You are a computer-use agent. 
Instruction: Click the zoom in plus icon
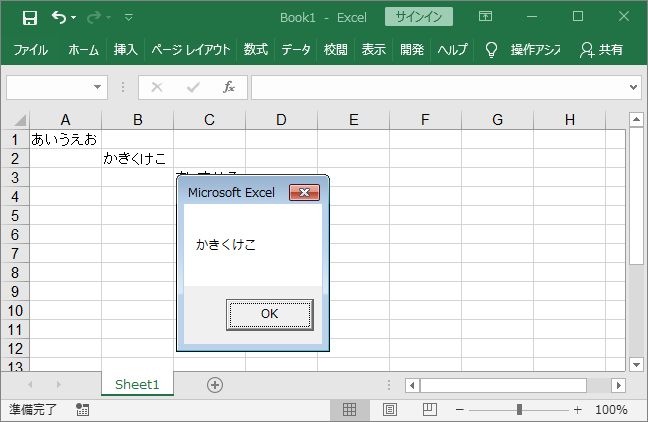point(577,410)
